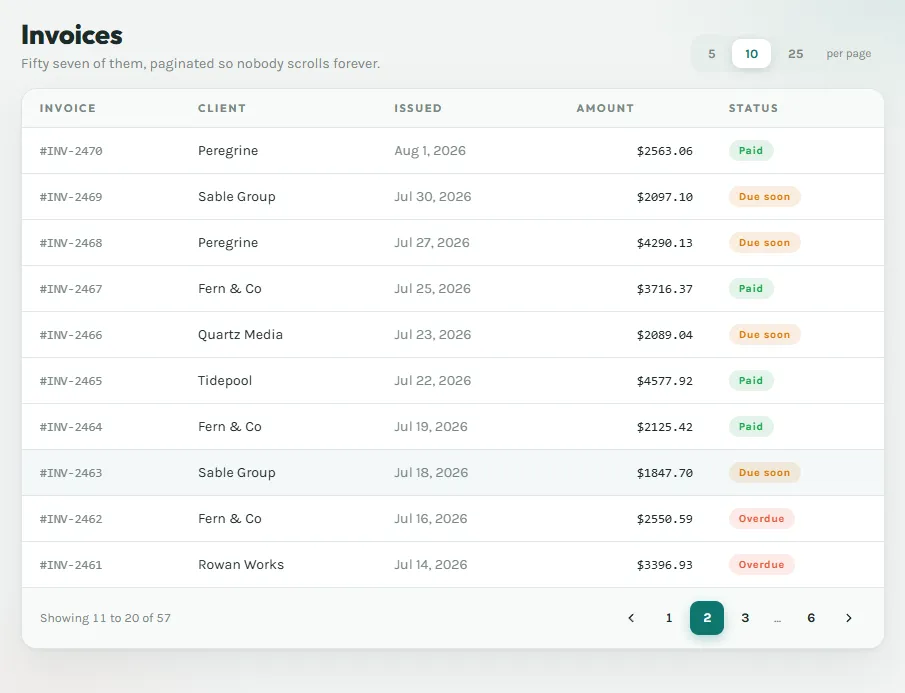Click Due soon badge on INV-2469
The height and width of the screenshot is (693, 905).
coord(764,197)
